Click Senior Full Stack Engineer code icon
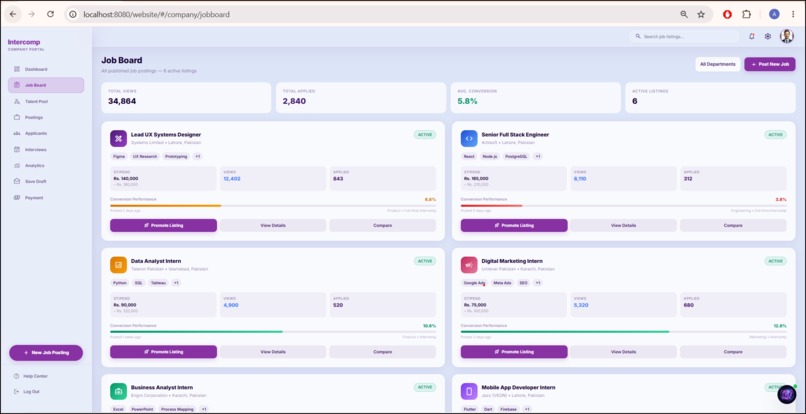The image size is (806, 414). [469, 138]
